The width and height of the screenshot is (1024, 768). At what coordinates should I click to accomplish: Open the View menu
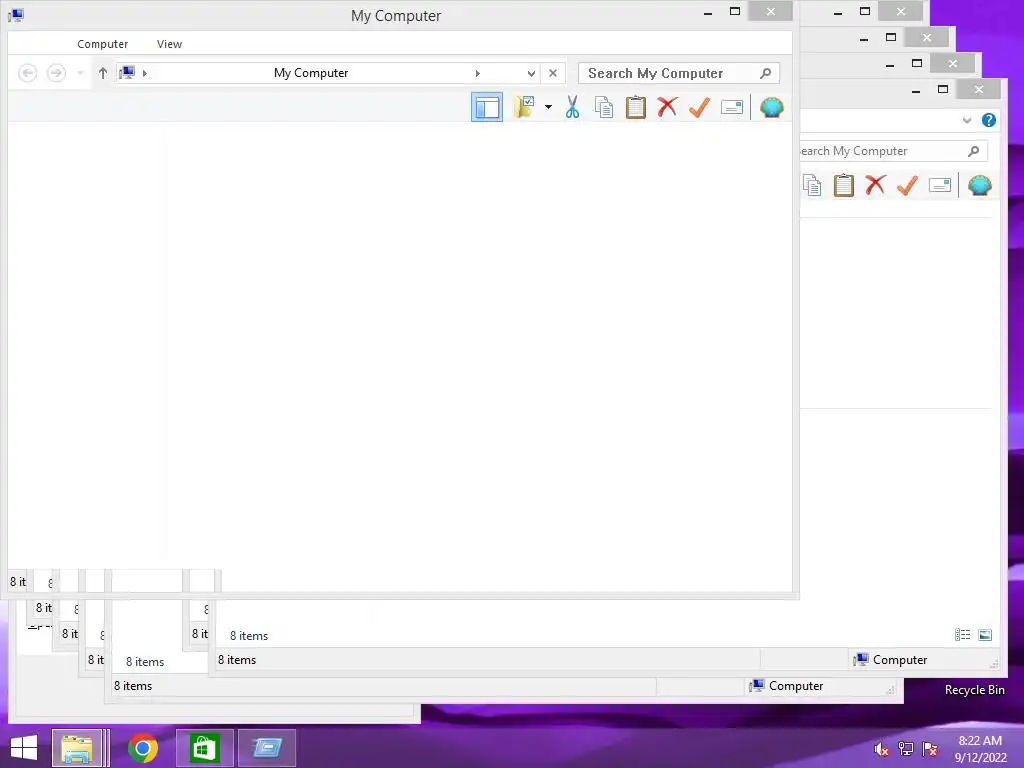[169, 44]
